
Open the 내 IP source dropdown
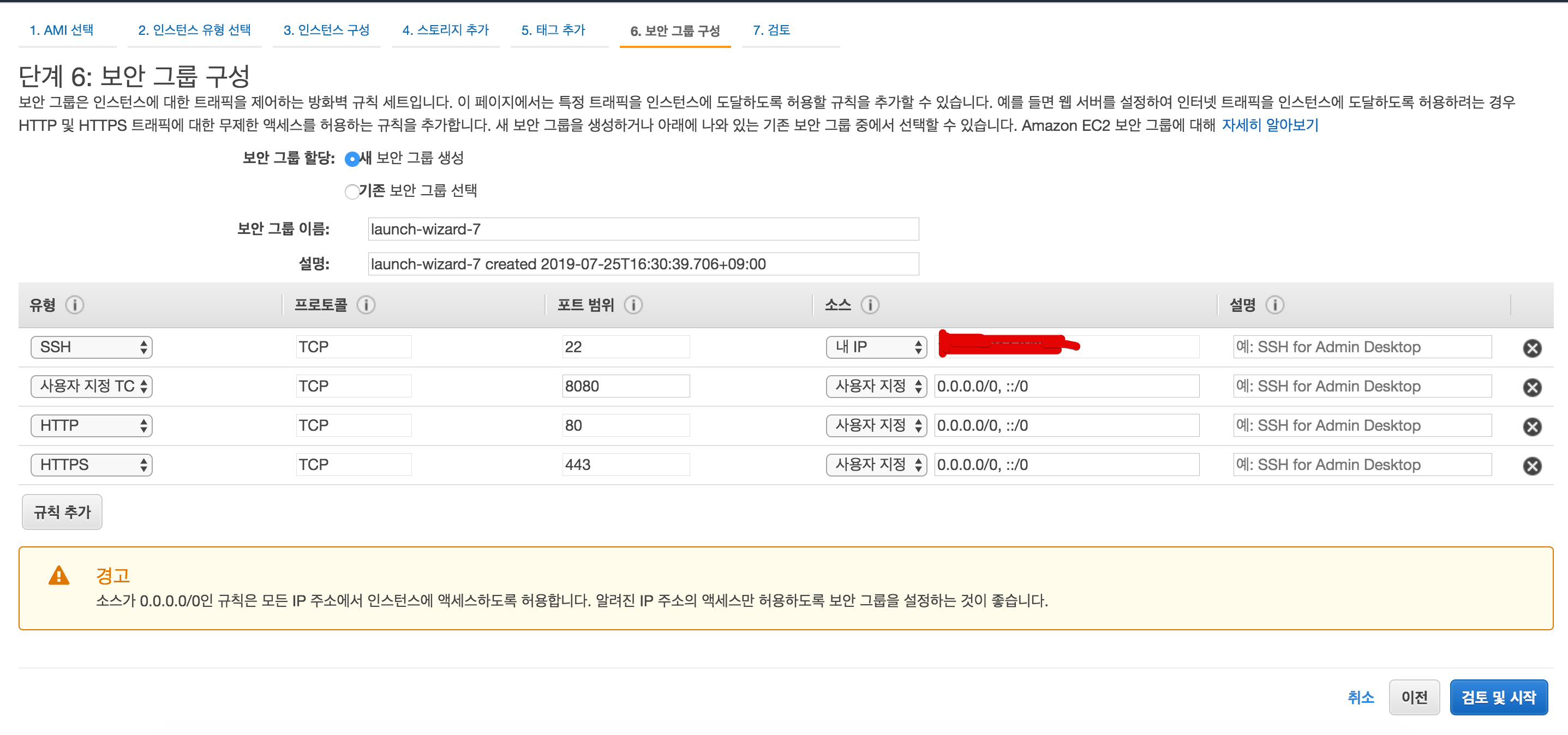[876, 347]
